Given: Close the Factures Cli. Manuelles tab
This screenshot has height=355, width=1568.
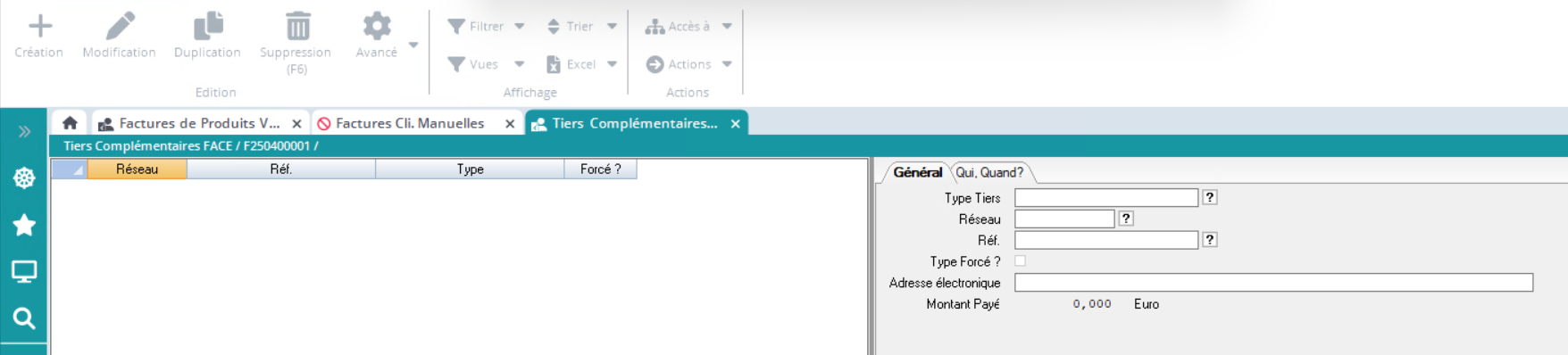Looking at the screenshot, I should point(510,124).
